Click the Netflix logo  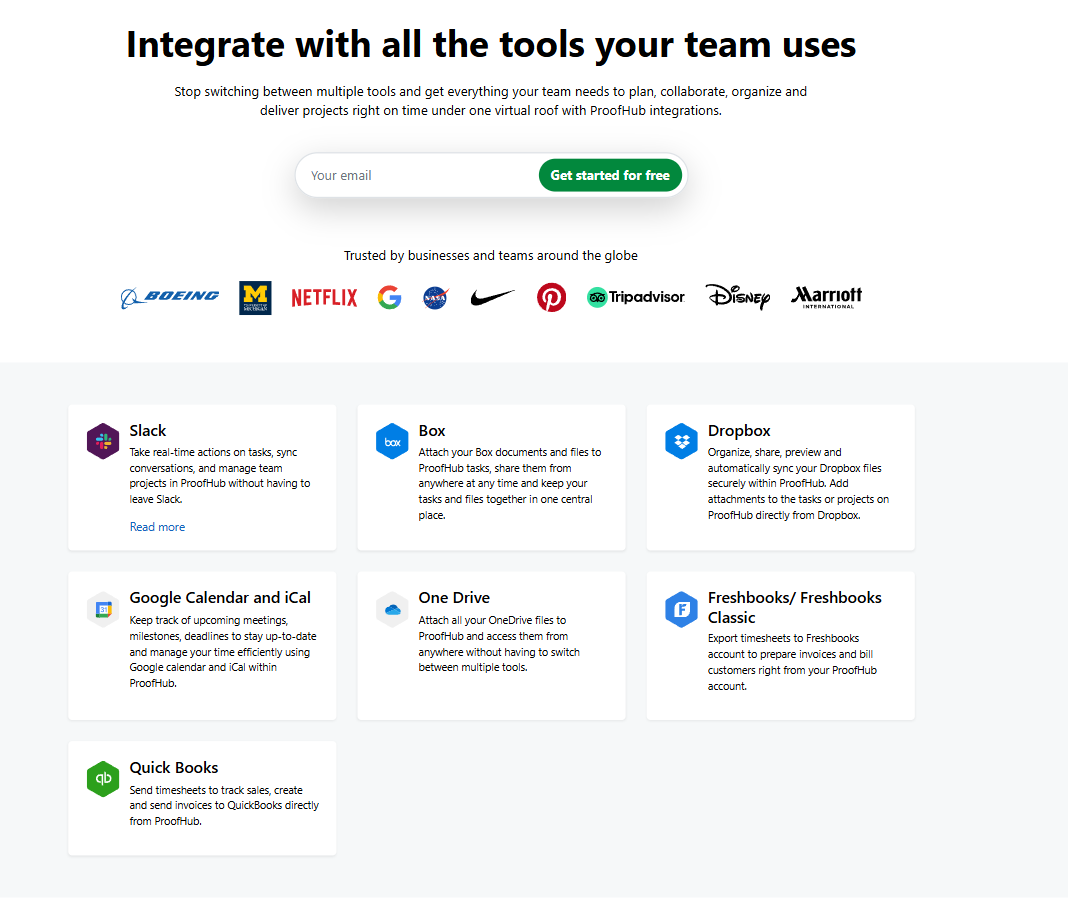324,298
